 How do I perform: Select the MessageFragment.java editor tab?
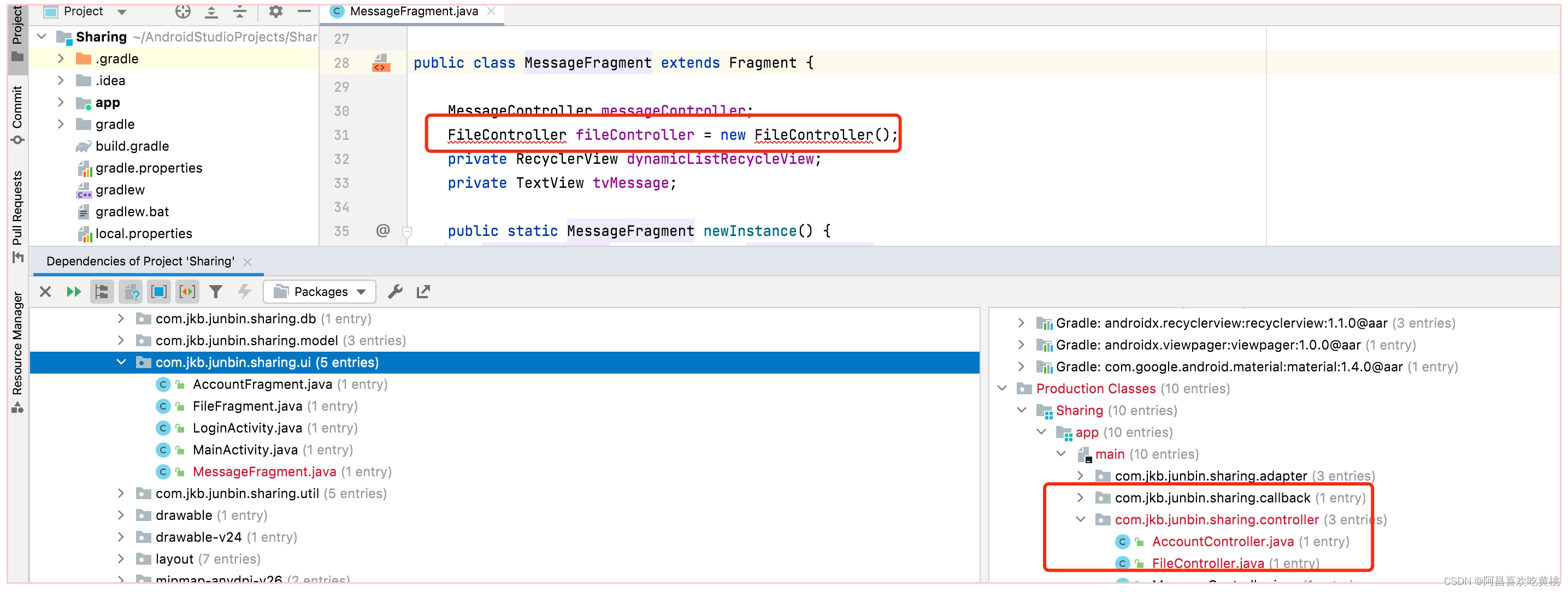pos(413,11)
